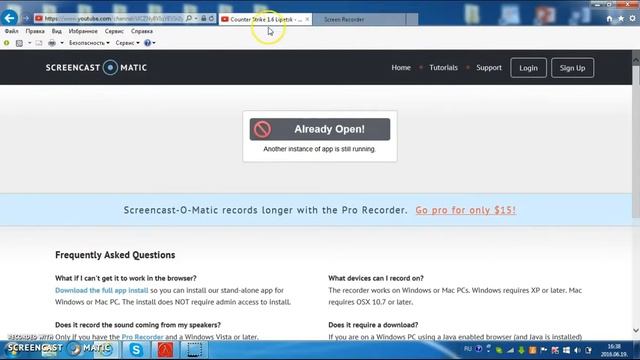Open the screen recorder frame icon on taskbar
The height and width of the screenshot is (360, 640).
(x=195, y=350)
